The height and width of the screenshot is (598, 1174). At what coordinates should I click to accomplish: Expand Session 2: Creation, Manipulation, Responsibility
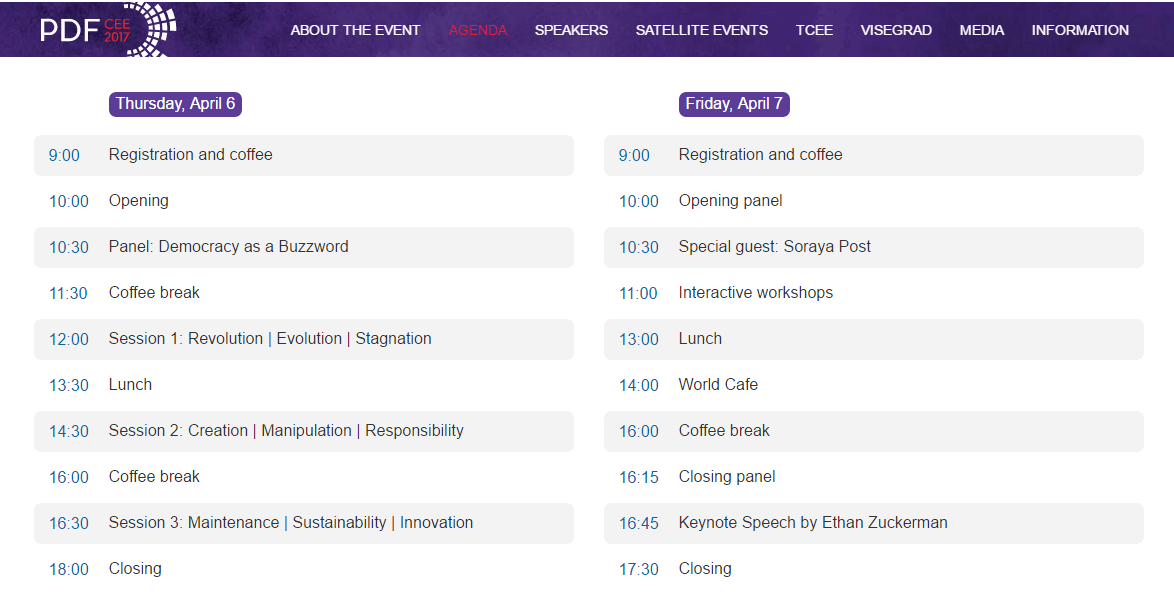(286, 431)
